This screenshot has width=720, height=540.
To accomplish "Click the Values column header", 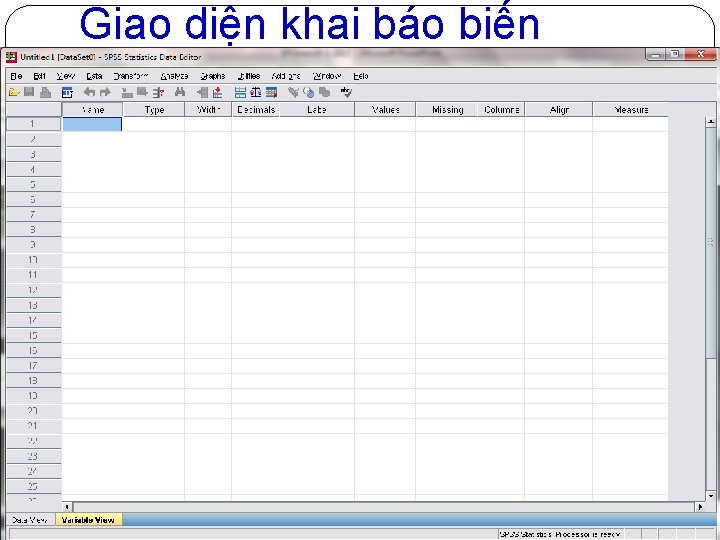I will (385, 110).
